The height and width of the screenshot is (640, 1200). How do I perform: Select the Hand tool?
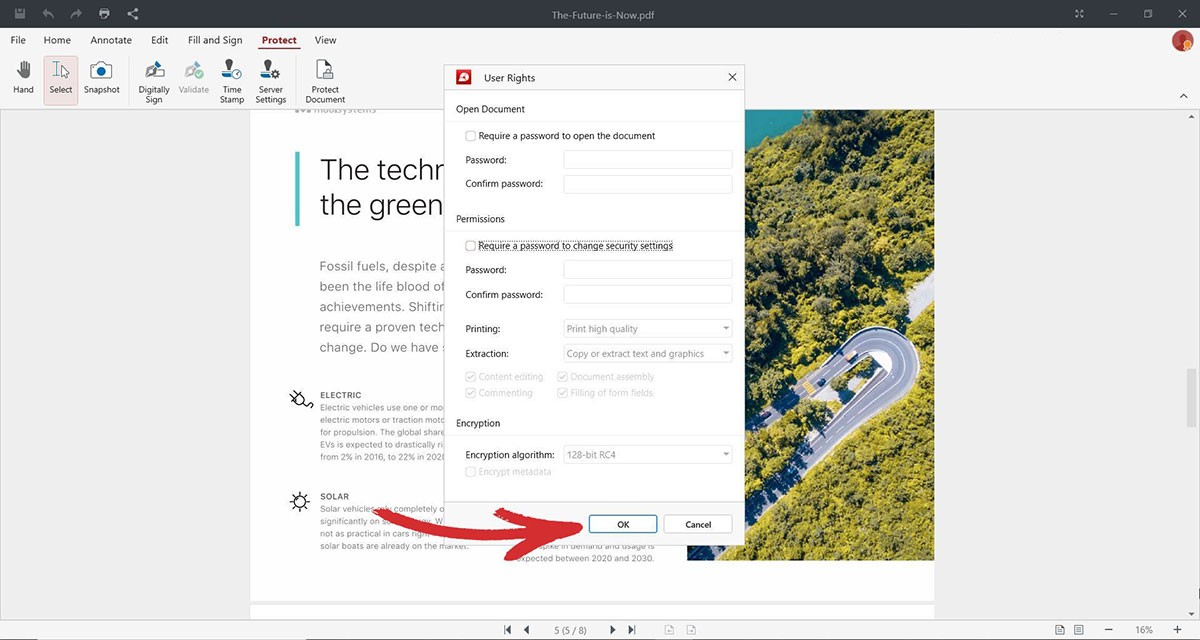point(23,78)
